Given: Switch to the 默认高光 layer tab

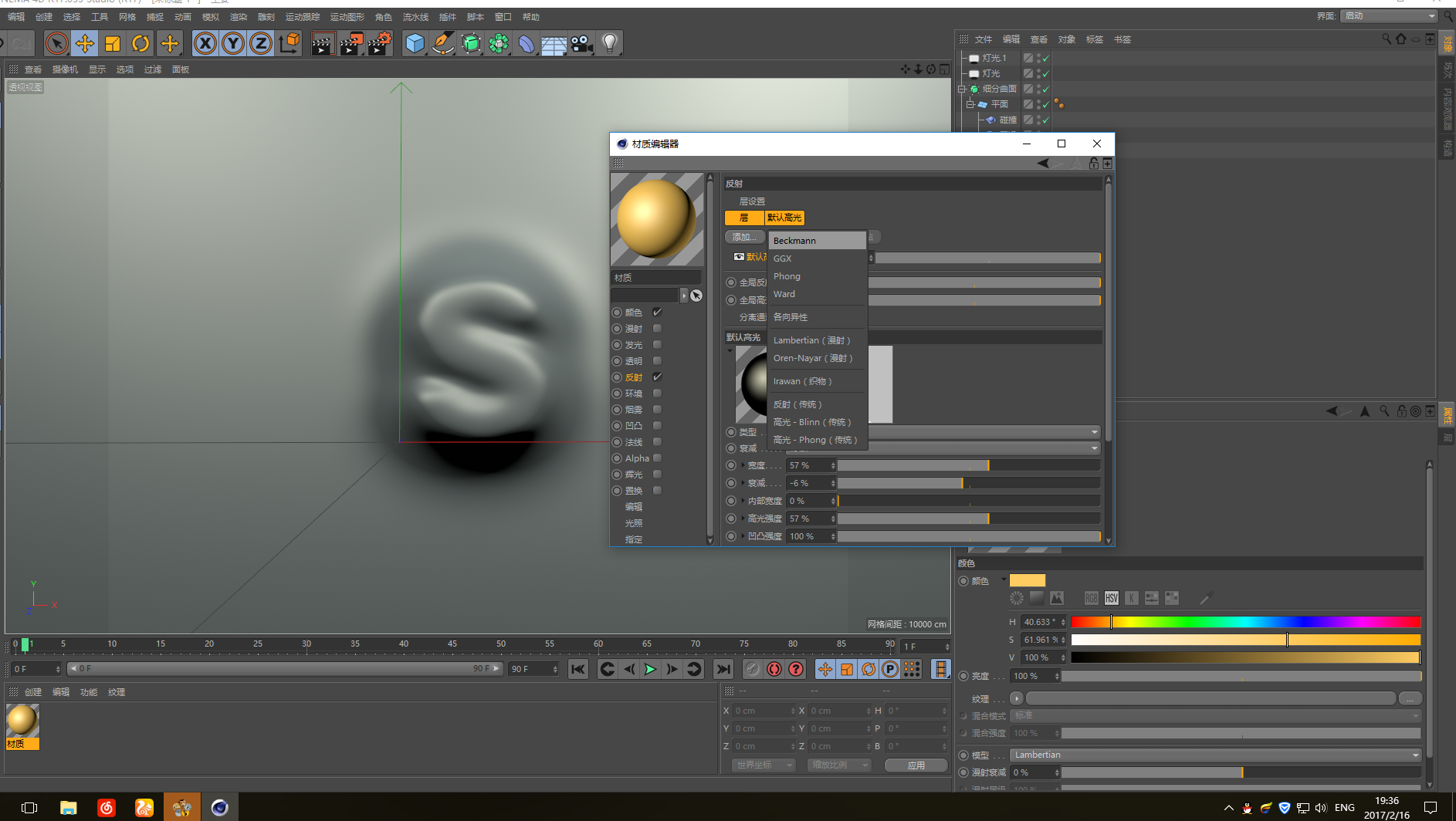Looking at the screenshot, I should coord(784,218).
